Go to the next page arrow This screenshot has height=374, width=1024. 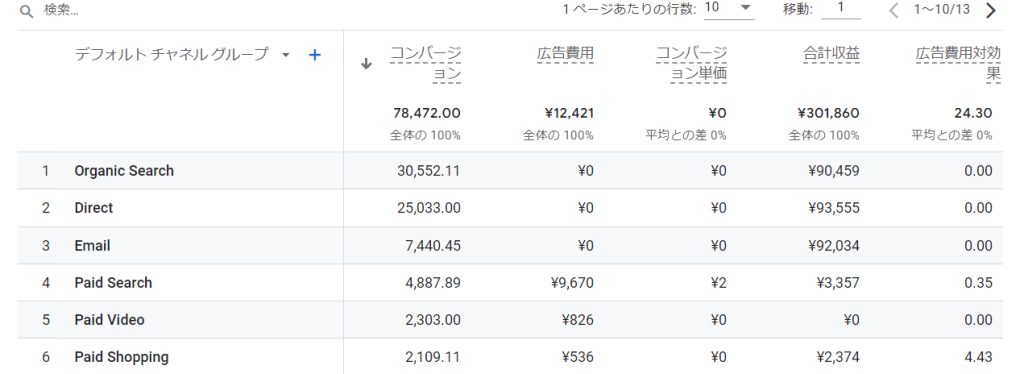click(x=991, y=10)
